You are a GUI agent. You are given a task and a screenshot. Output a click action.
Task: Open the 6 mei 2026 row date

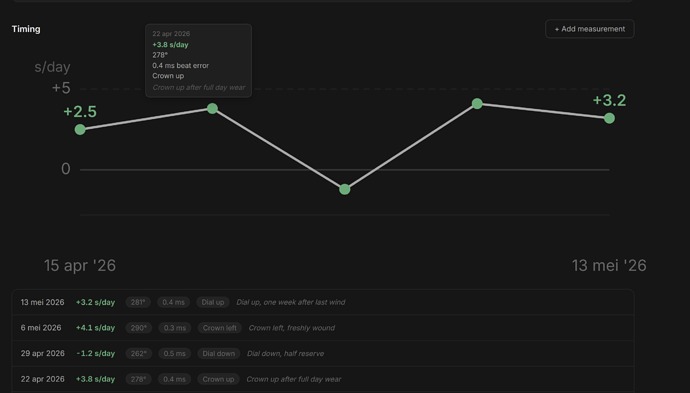41,328
